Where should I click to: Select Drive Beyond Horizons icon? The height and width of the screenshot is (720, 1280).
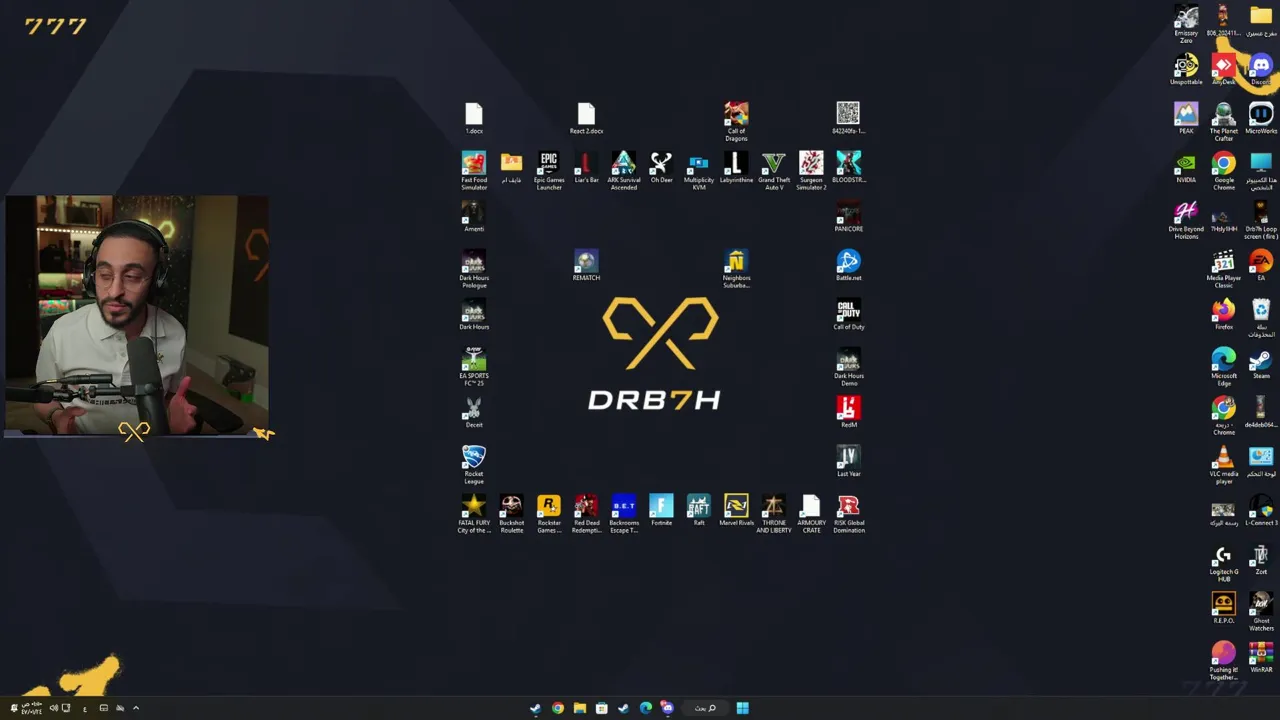coord(1186,220)
